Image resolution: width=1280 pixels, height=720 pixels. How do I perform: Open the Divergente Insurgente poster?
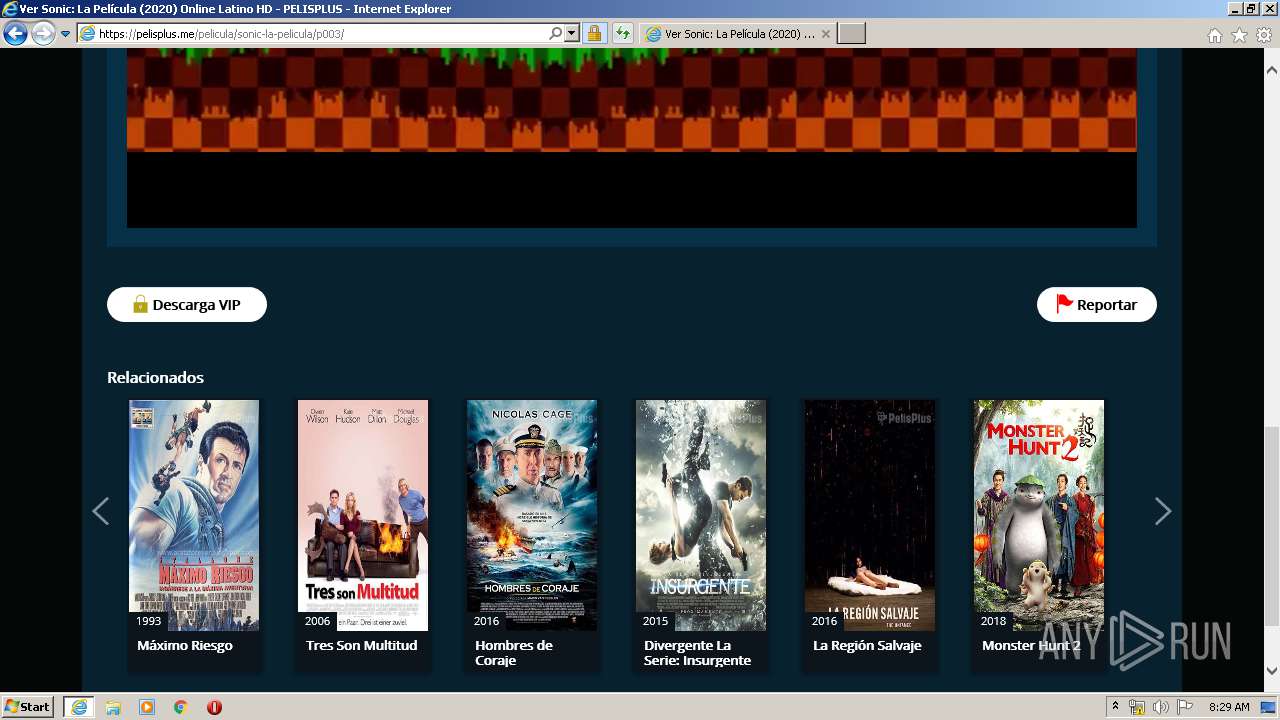point(701,515)
